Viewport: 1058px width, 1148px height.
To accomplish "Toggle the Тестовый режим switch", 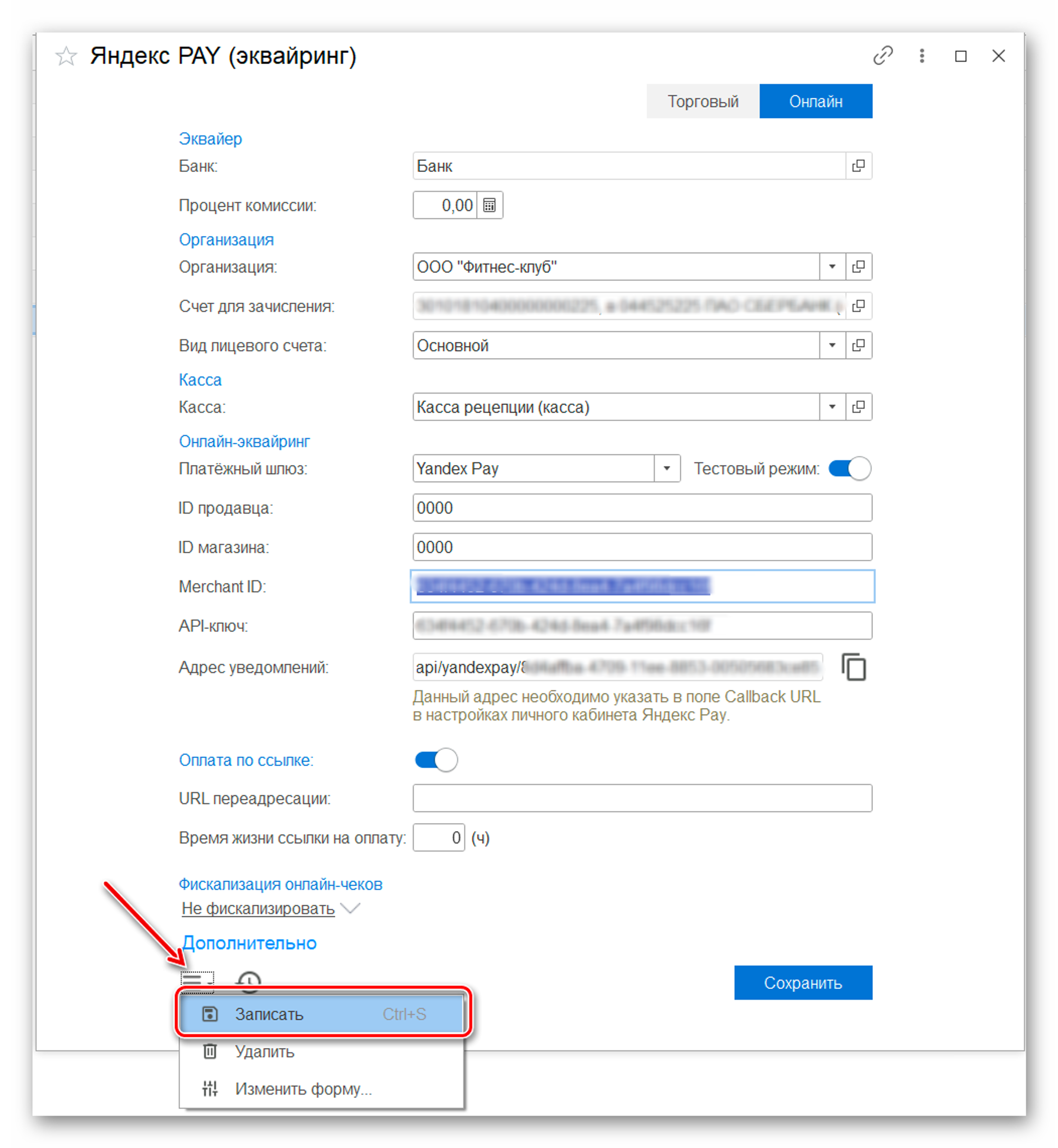I will [x=850, y=468].
